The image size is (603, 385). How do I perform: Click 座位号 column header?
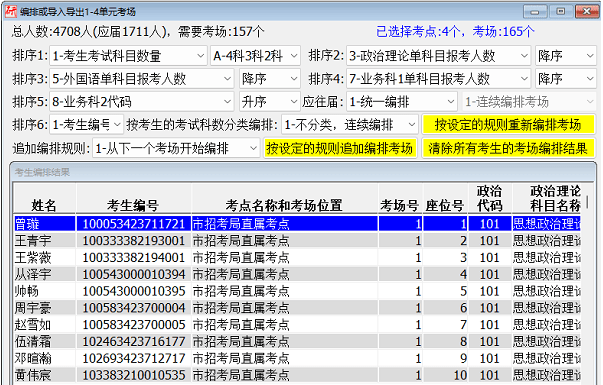[445, 198]
